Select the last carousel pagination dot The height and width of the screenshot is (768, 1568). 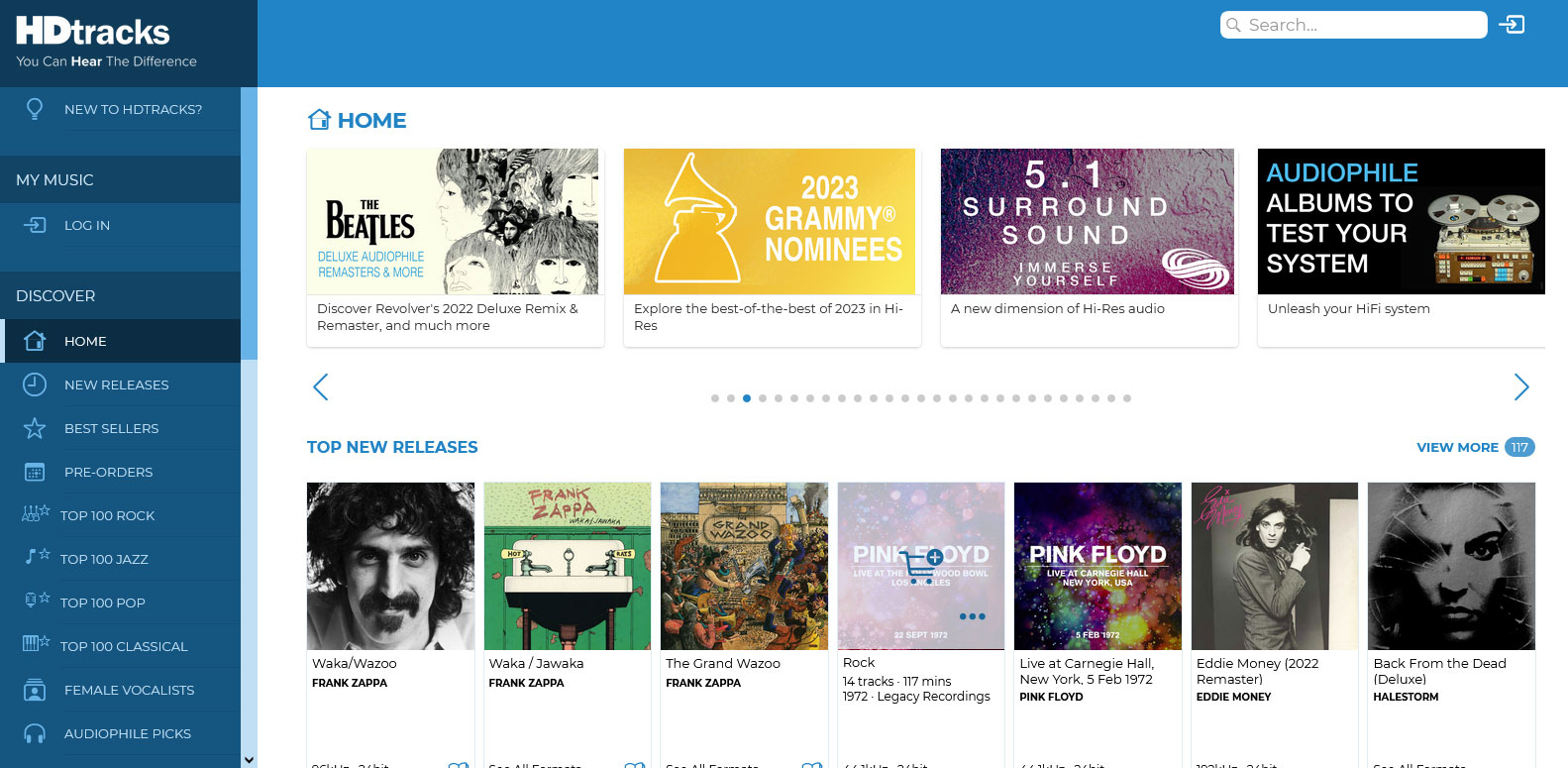click(x=1127, y=398)
